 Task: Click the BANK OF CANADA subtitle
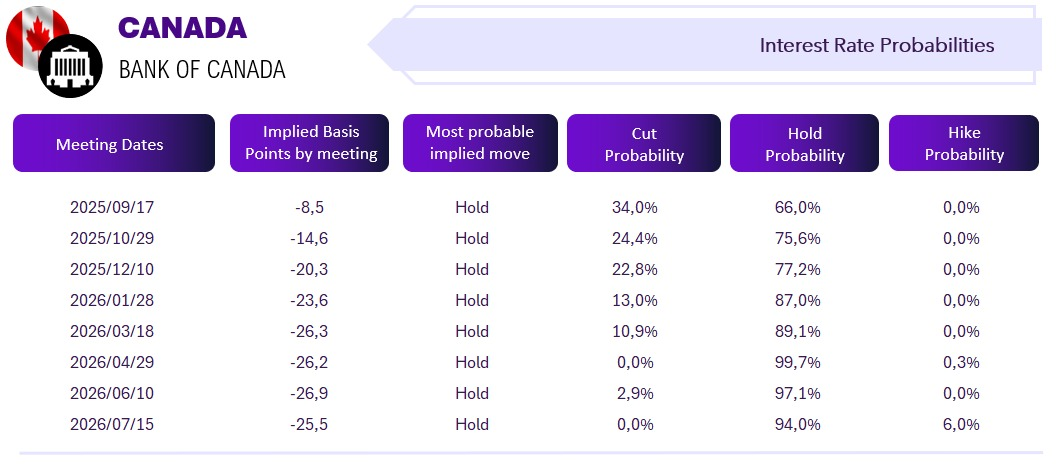tap(202, 69)
